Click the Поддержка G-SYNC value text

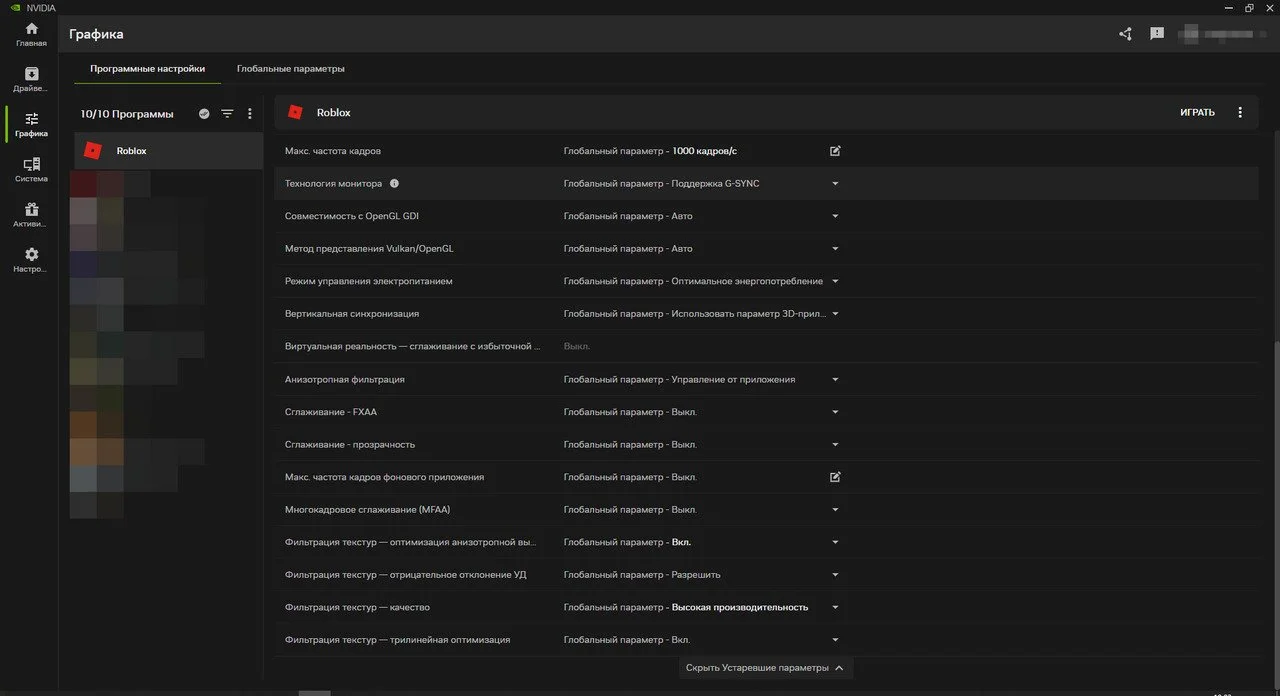coord(715,184)
